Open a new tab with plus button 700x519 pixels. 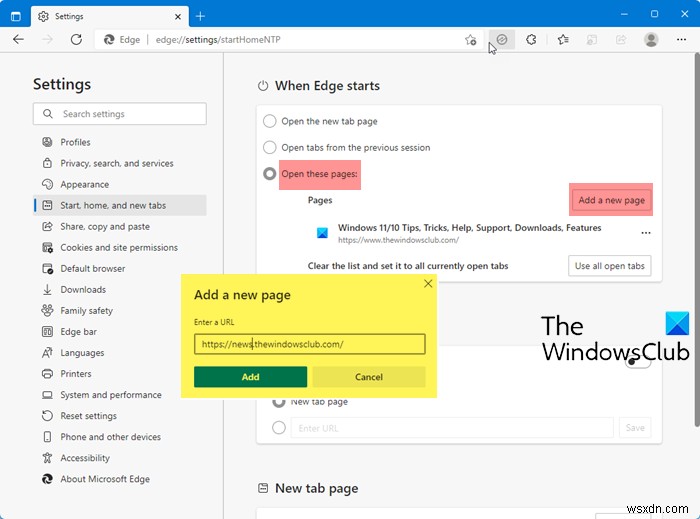200,17
